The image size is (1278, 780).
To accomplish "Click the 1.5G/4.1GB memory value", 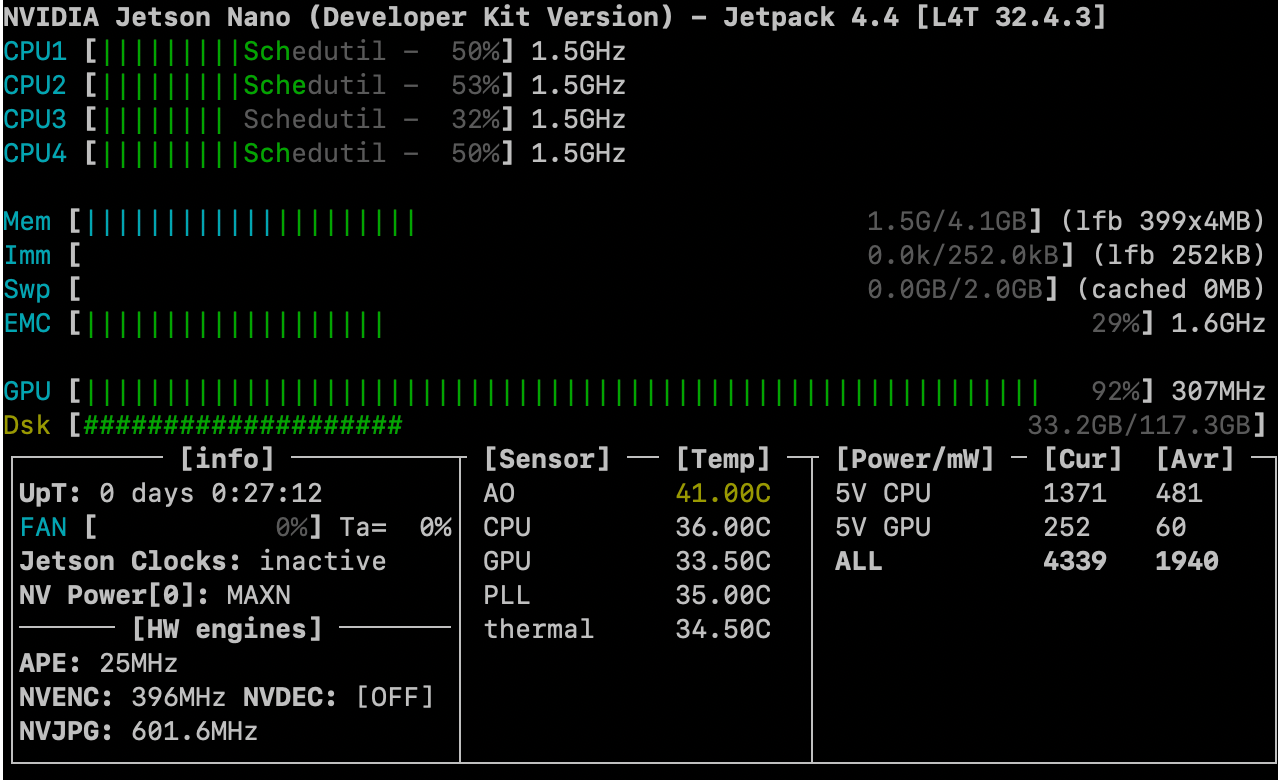I will pos(948,221).
